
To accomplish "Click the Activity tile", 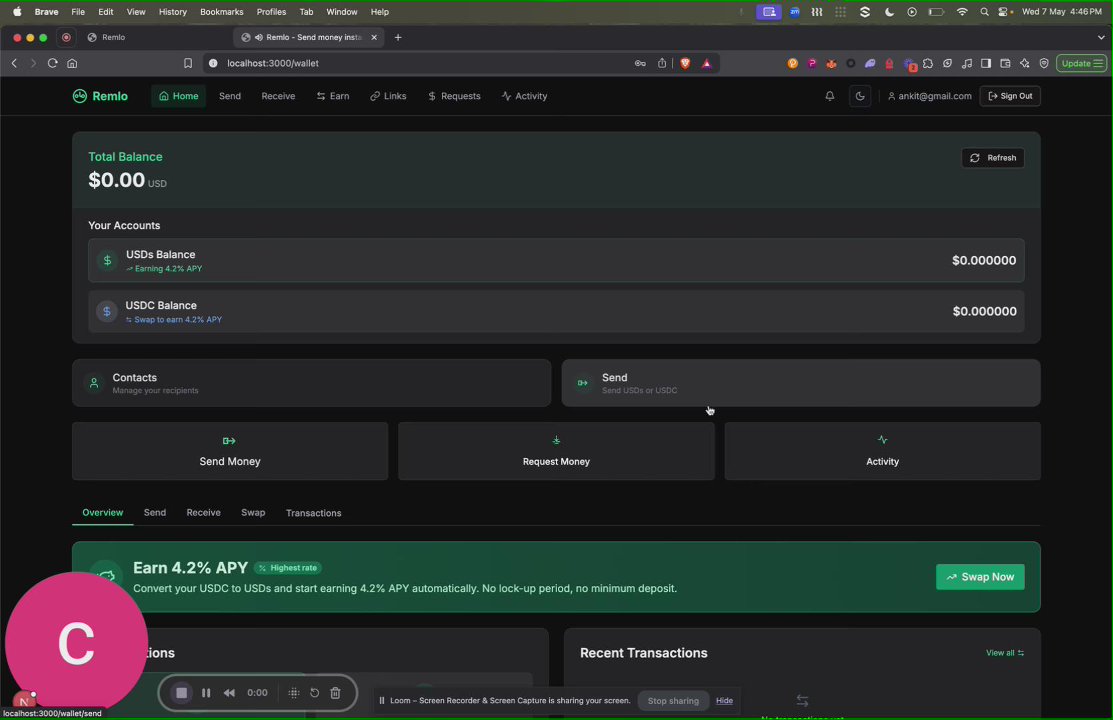I will coord(882,451).
